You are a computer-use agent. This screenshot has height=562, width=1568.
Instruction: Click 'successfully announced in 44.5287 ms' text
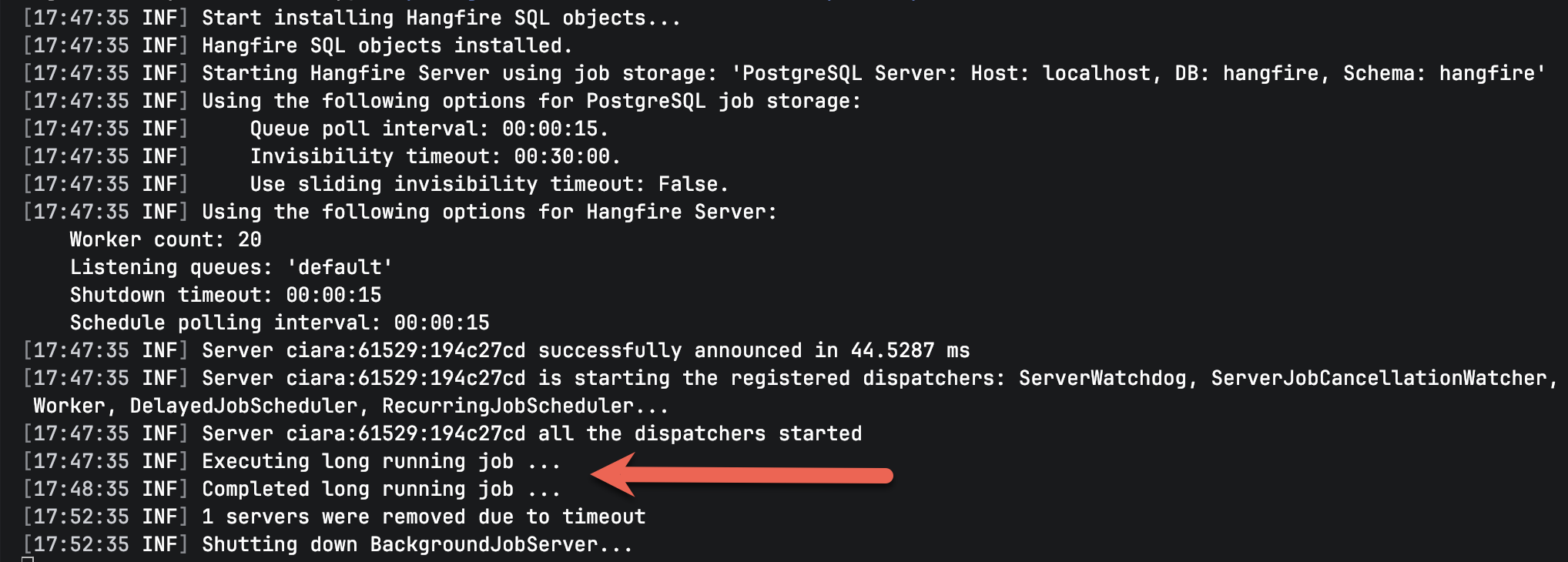click(x=753, y=350)
